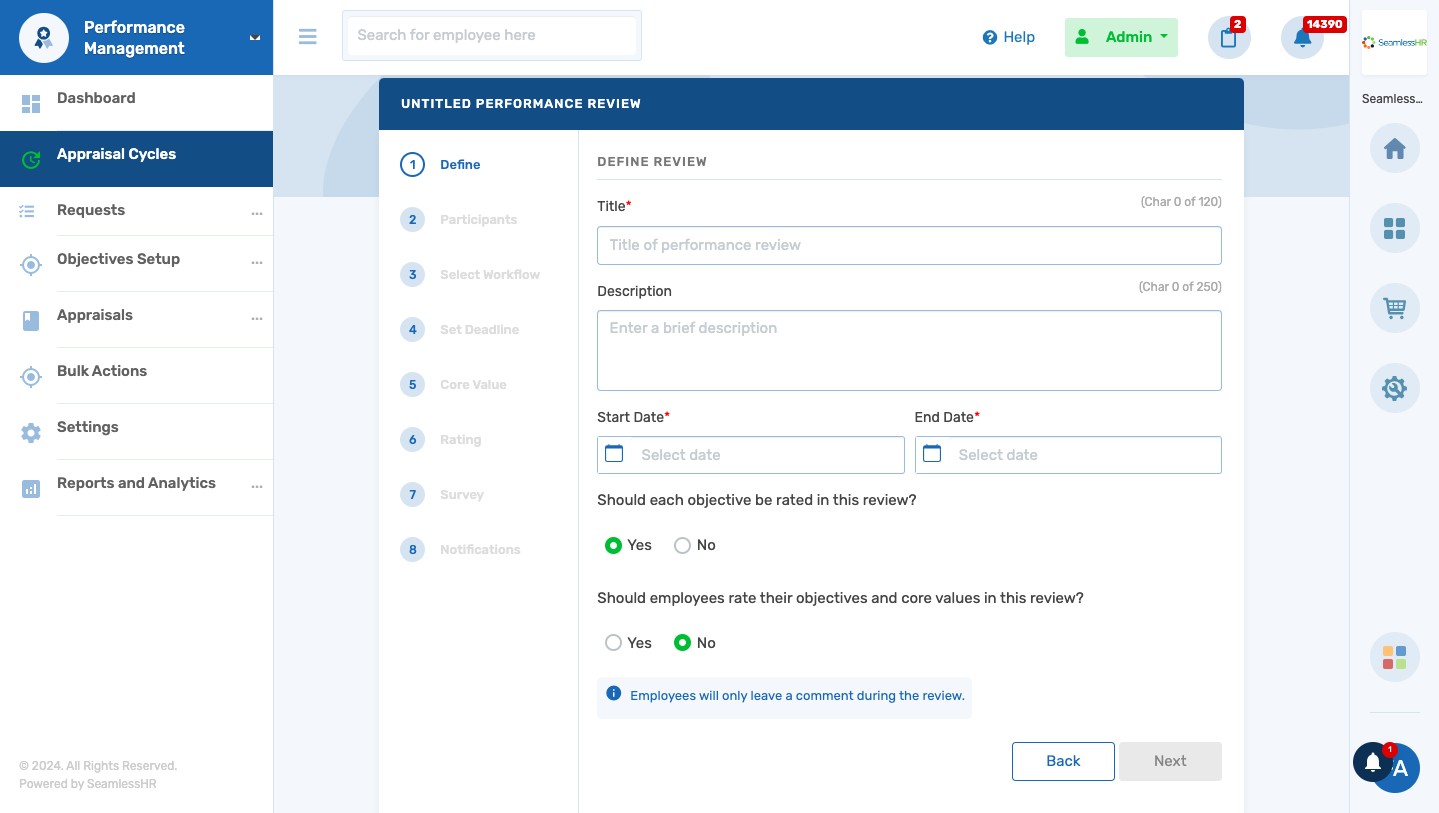Open the Admin role dropdown

pyautogui.click(x=1121, y=37)
